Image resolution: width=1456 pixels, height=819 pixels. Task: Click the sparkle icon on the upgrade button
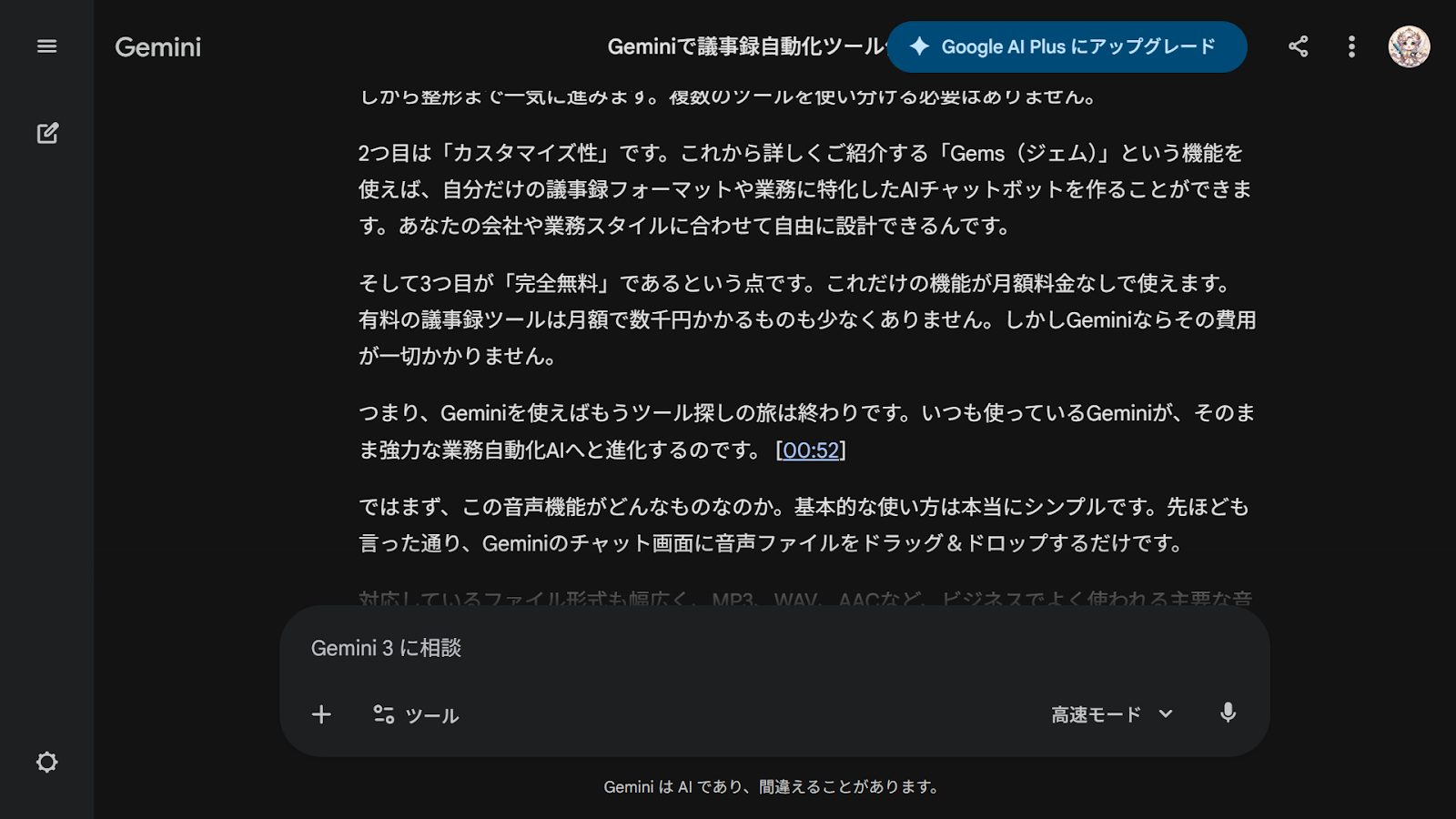(x=919, y=46)
